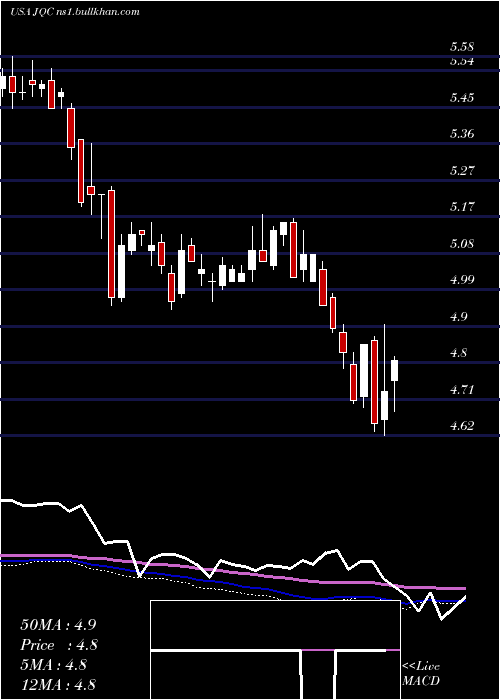
Task: Click the 5.08 price axis label
Action: point(462,244)
